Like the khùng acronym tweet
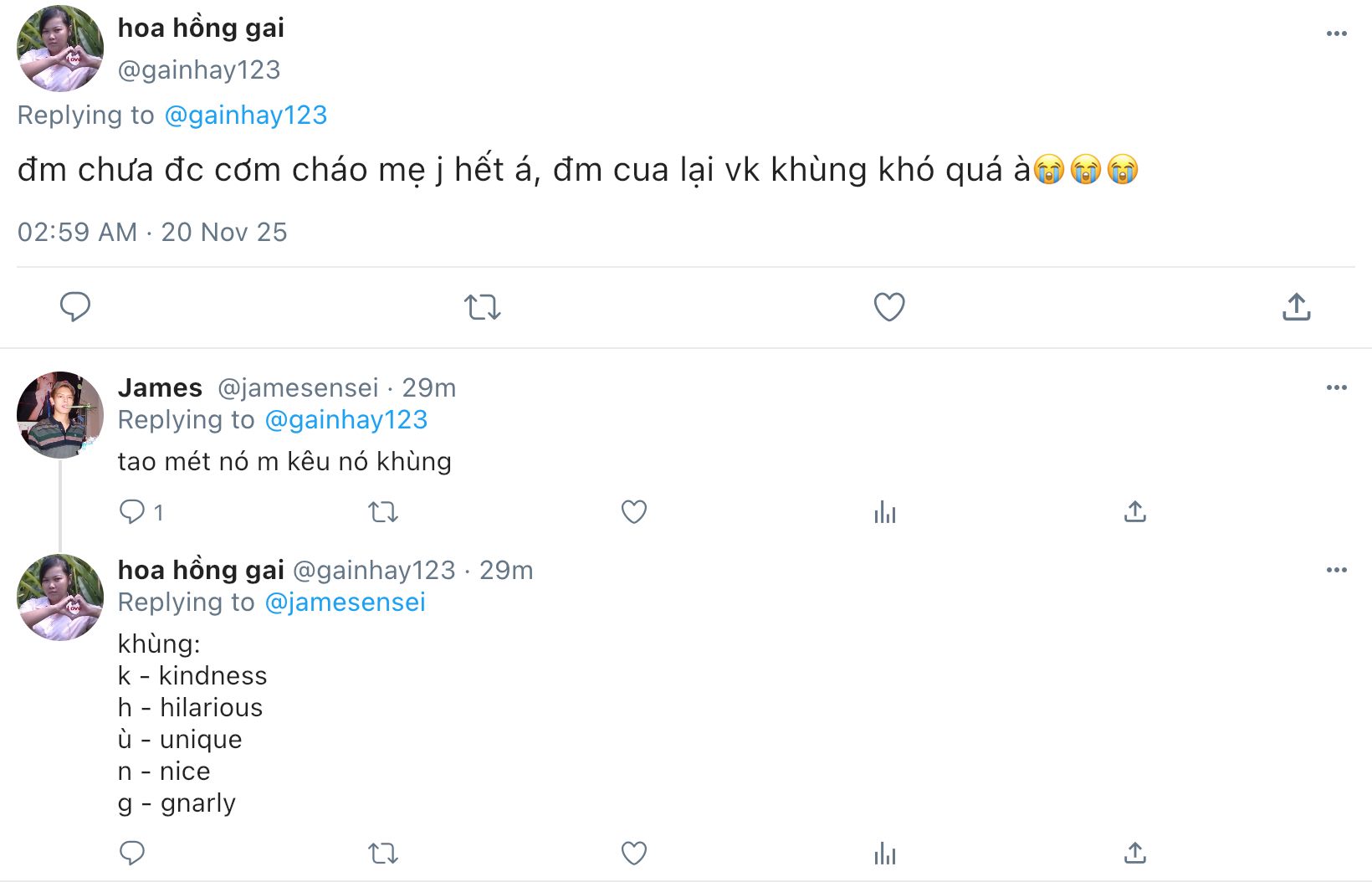Viewport: 1372px width, 882px height. [x=634, y=853]
